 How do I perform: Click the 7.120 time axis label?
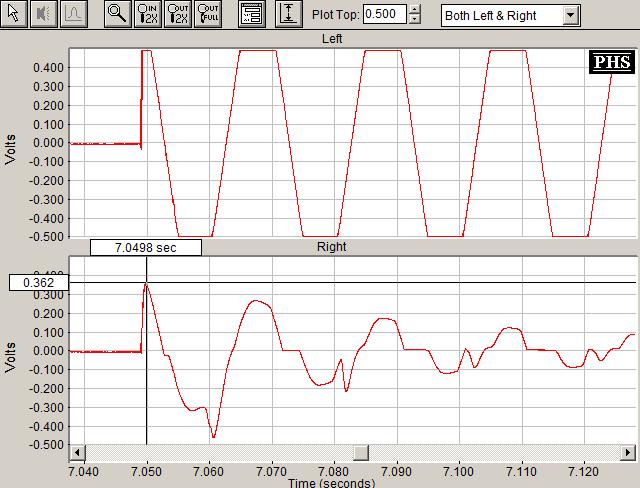[584, 472]
